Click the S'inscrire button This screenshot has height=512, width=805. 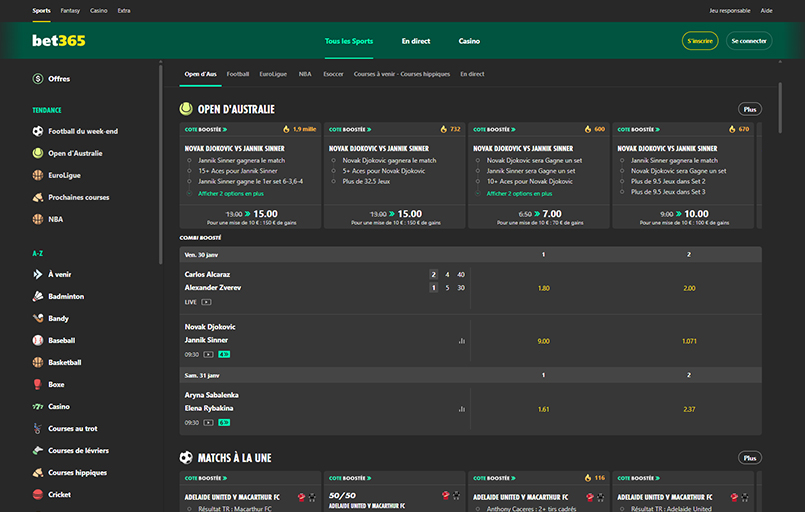coord(700,41)
